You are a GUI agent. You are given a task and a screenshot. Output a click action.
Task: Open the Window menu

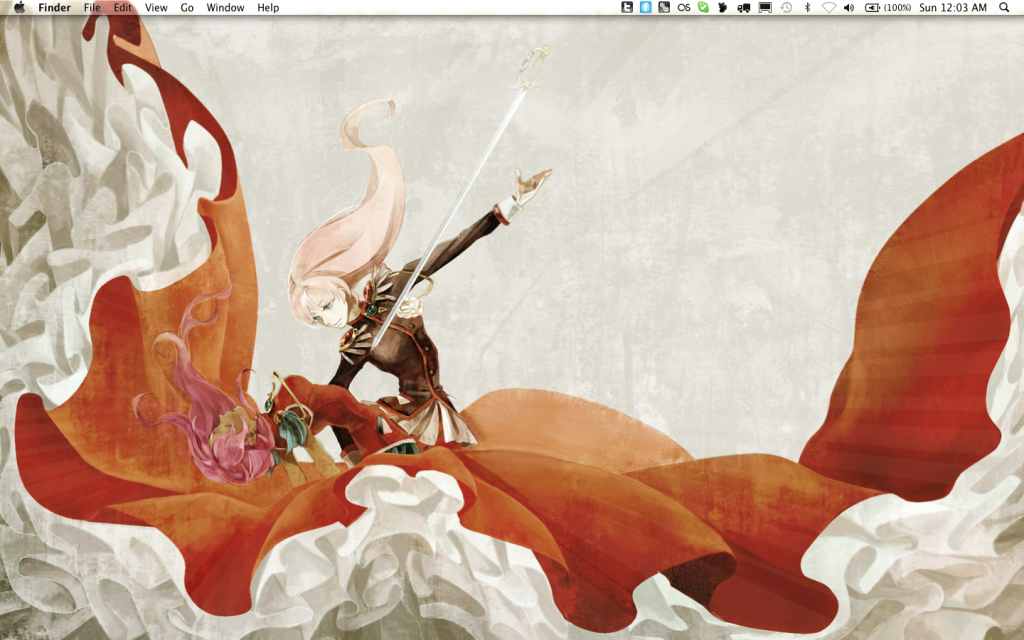coord(225,8)
